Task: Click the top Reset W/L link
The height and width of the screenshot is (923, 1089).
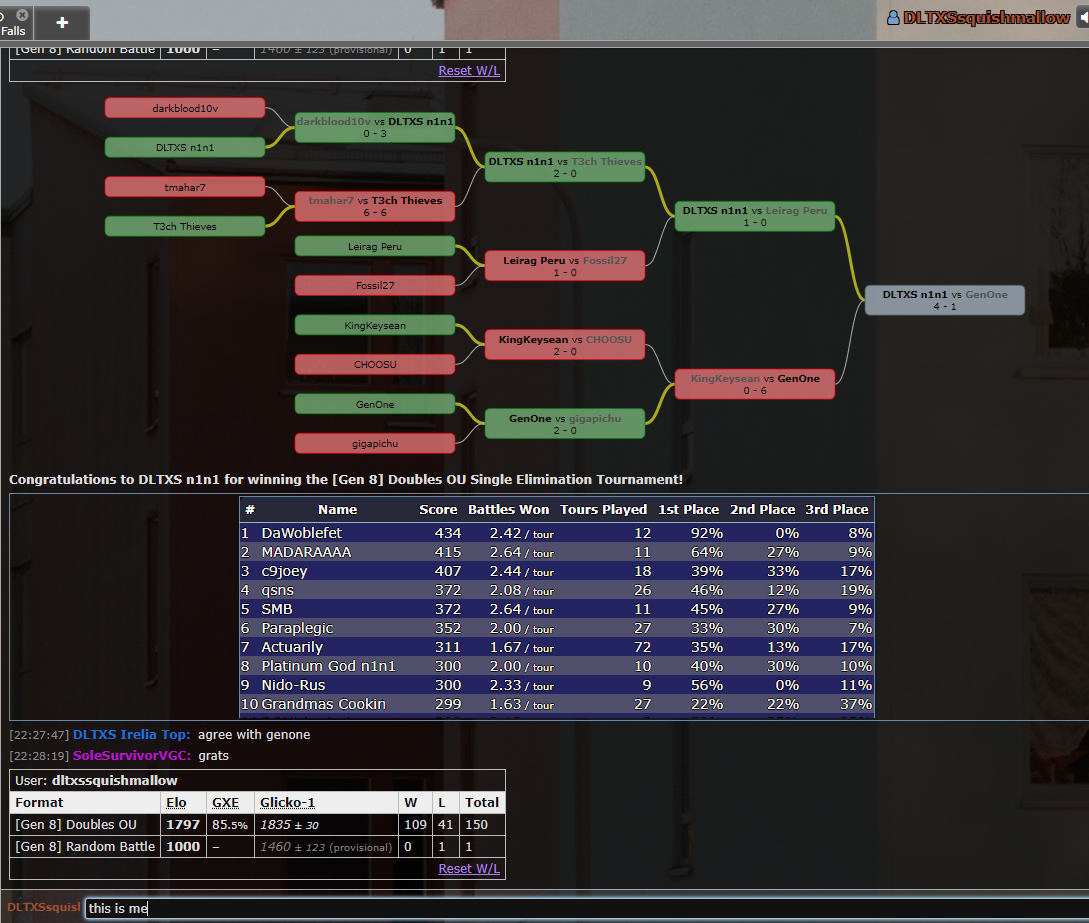Action: click(x=469, y=71)
